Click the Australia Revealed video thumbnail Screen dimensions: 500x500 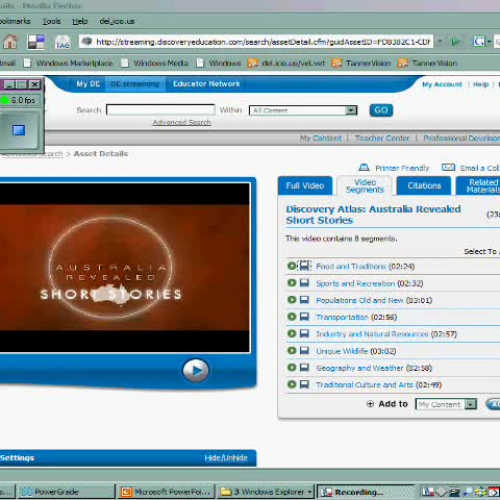click(125, 267)
